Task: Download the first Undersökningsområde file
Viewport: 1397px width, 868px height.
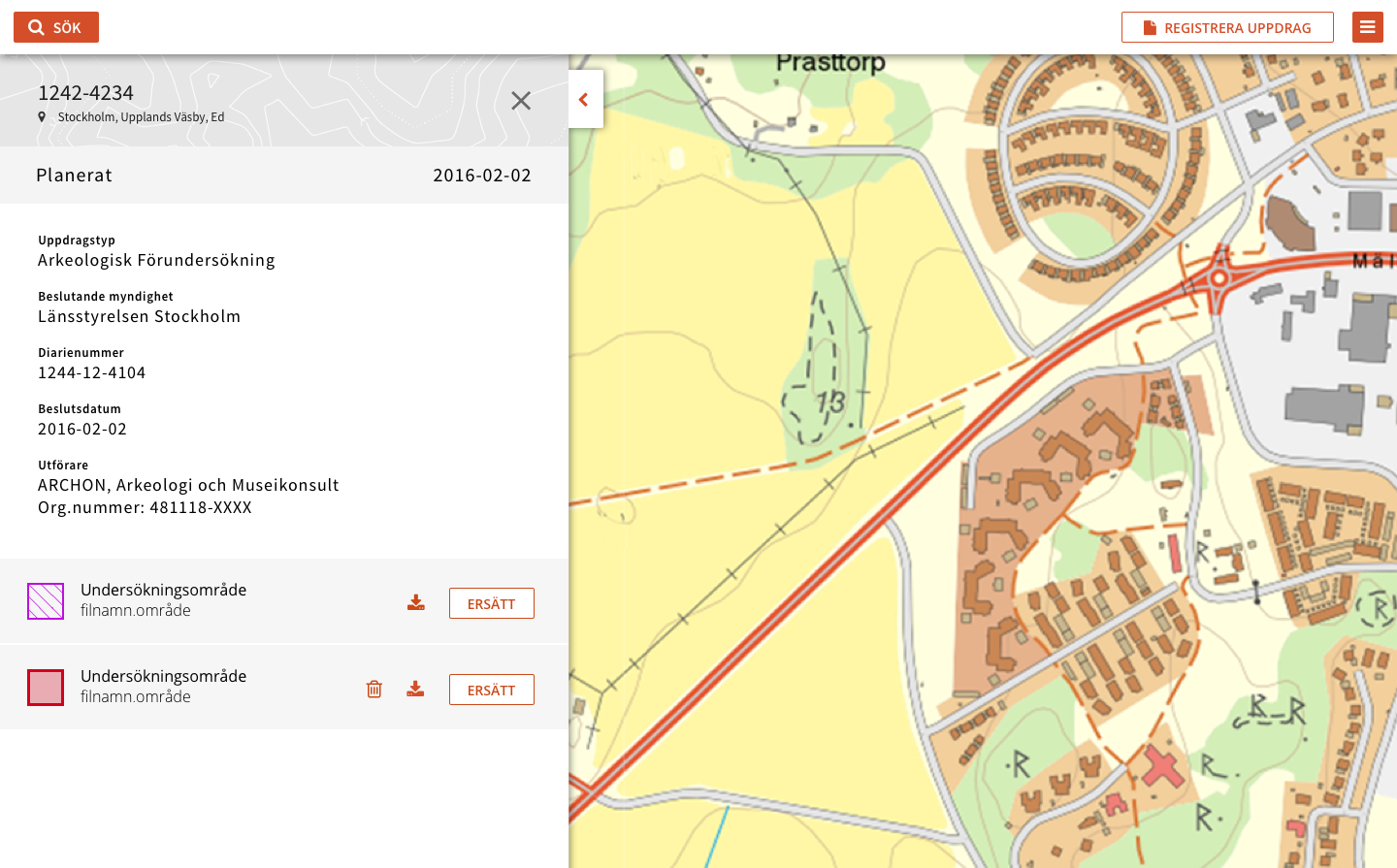Action: [416, 603]
